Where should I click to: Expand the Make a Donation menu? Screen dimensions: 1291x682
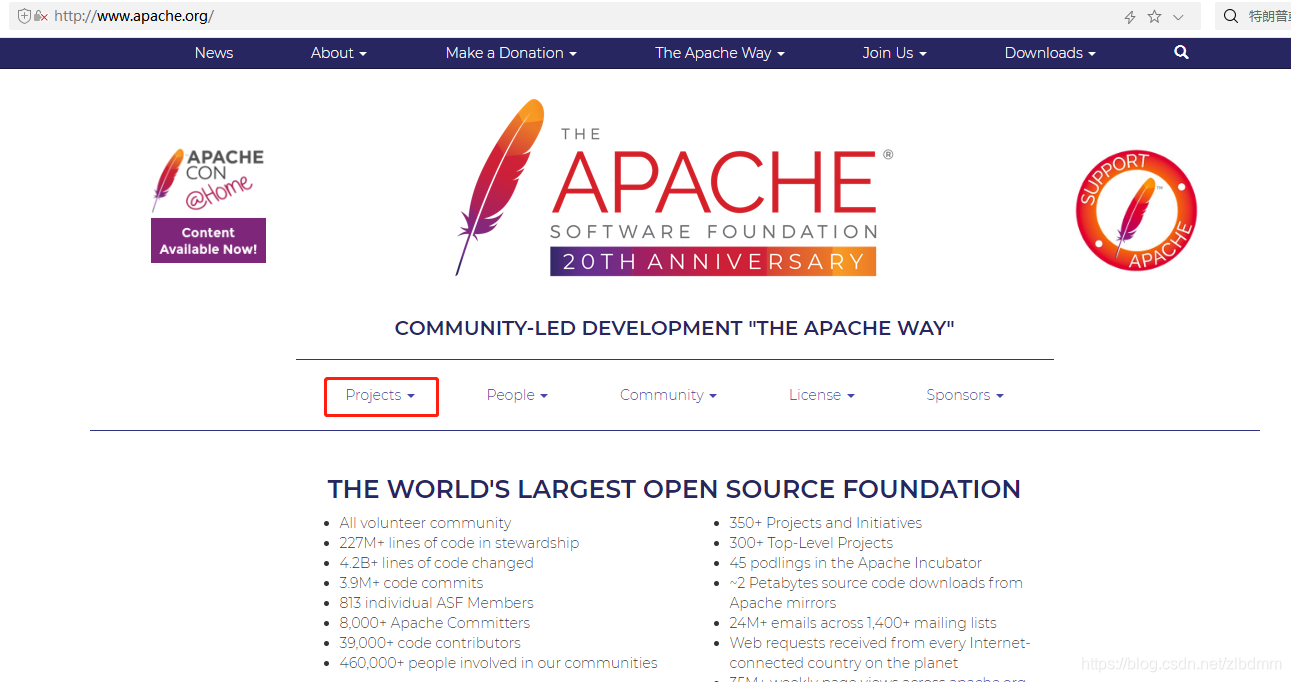pos(511,53)
